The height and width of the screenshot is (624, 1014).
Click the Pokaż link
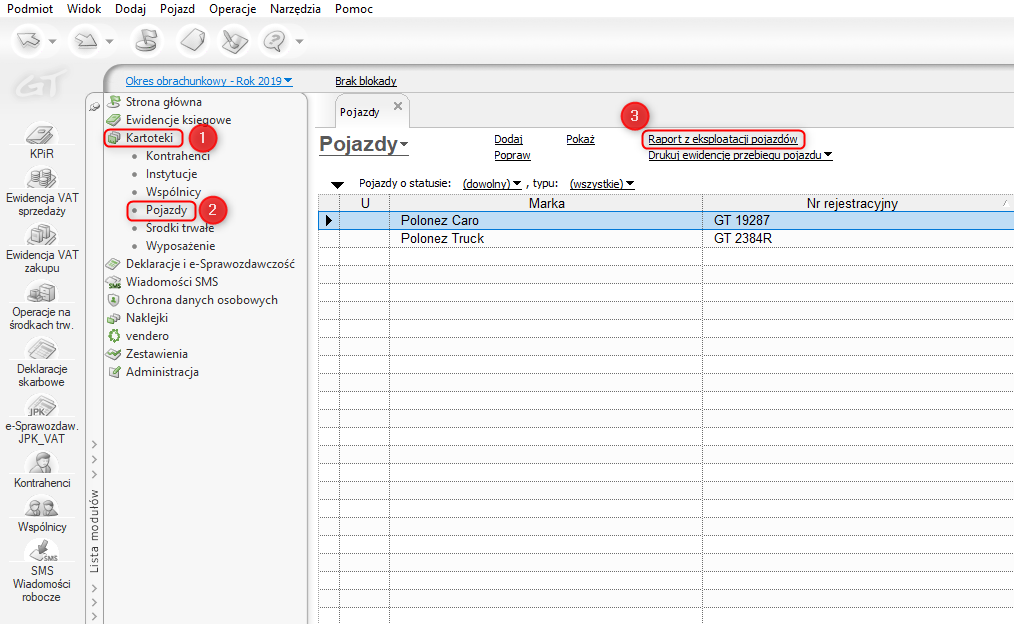click(x=580, y=139)
